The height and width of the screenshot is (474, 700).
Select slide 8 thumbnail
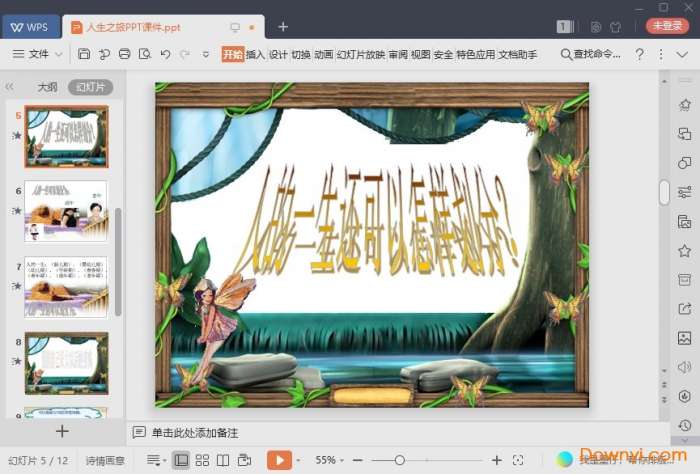click(x=66, y=363)
